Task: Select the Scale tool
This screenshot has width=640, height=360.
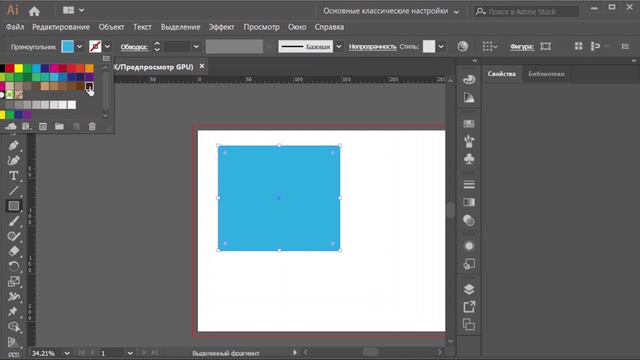Action: click(x=13, y=281)
